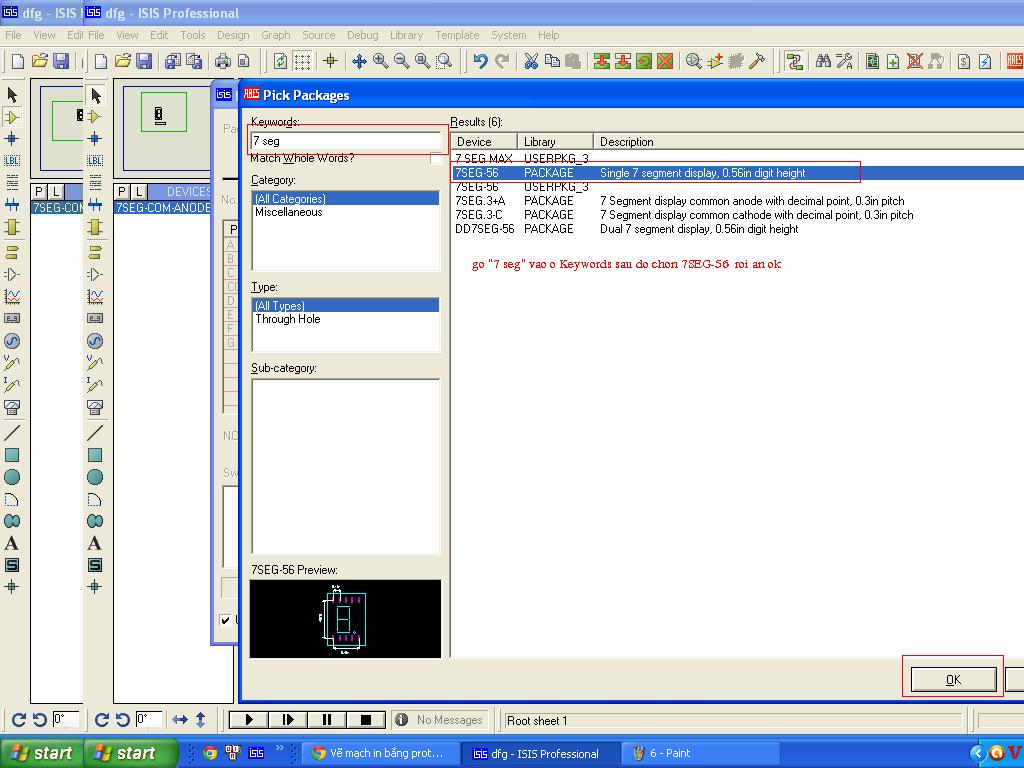Screen dimensions: 1024x768
Task: Open the Debug menu
Action: [x=362, y=35]
